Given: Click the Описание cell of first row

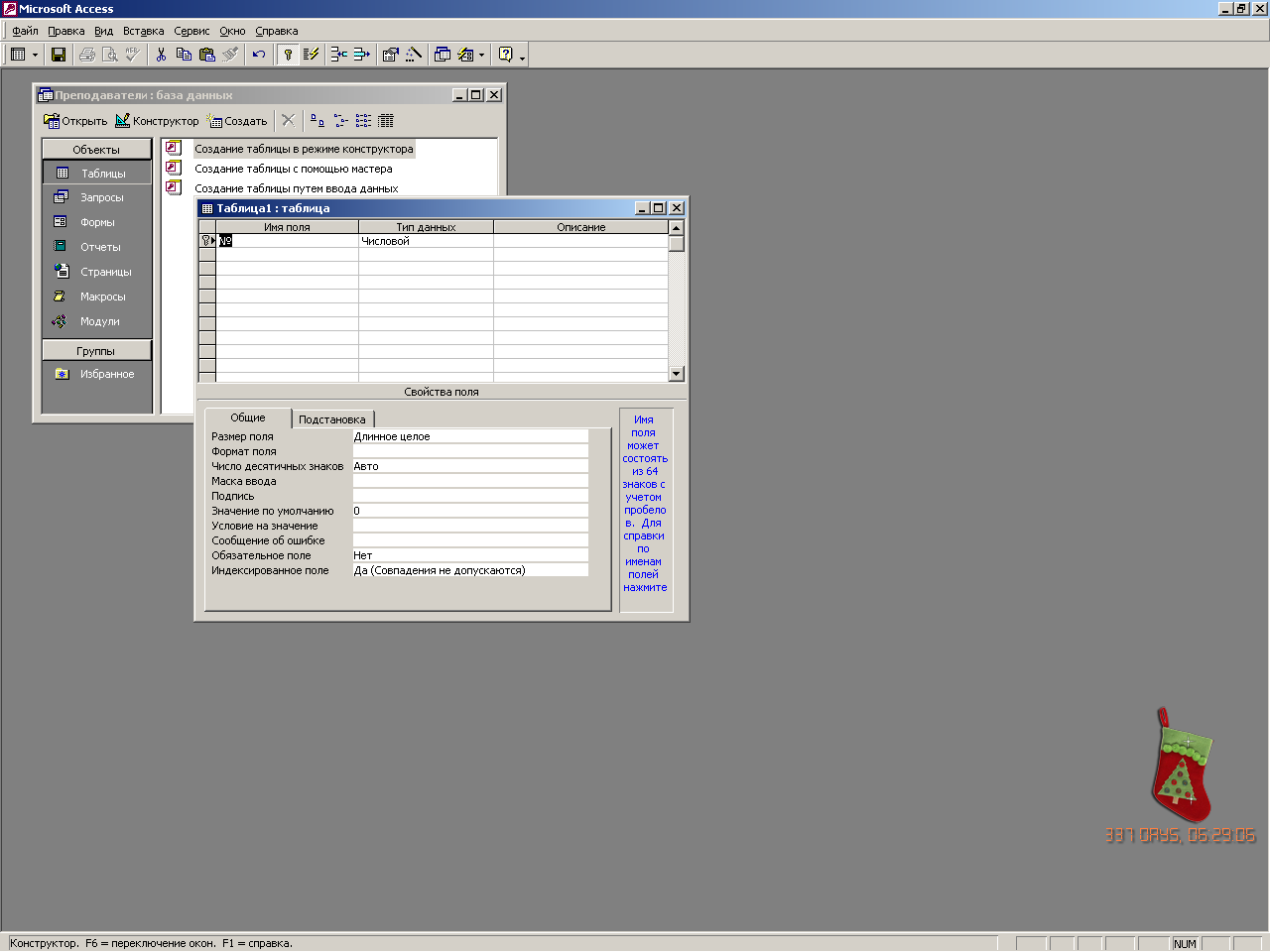Looking at the screenshot, I should coord(580,241).
